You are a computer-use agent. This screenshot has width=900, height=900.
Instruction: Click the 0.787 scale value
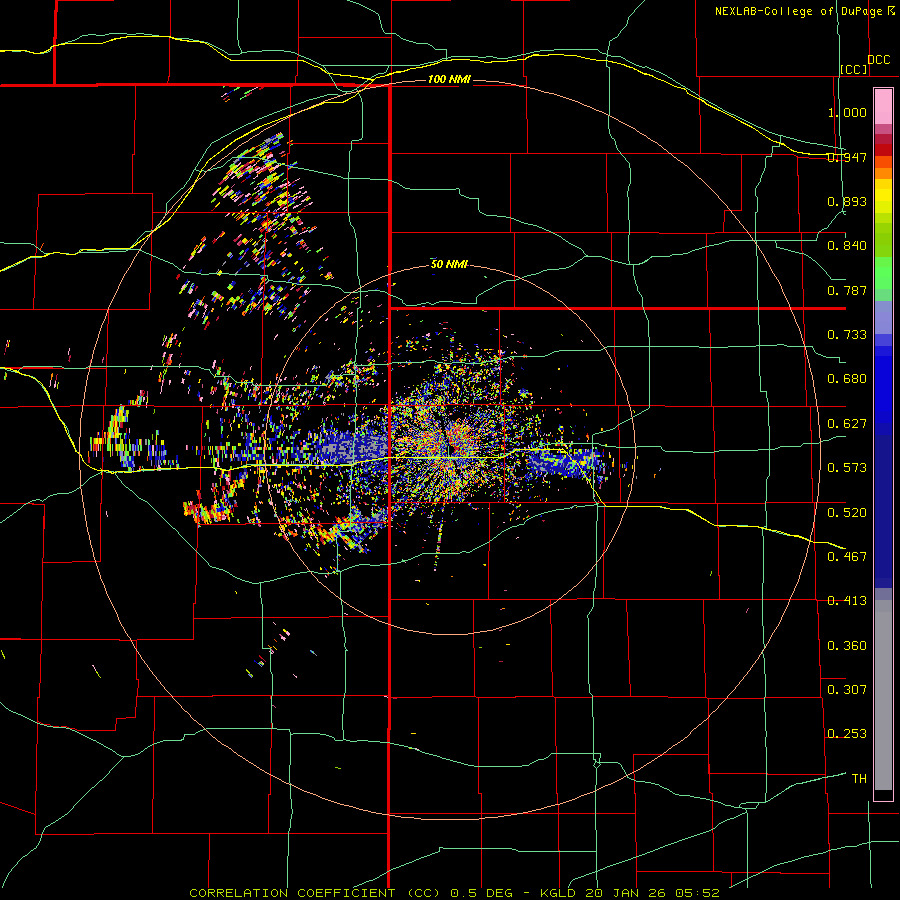[x=847, y=290]
